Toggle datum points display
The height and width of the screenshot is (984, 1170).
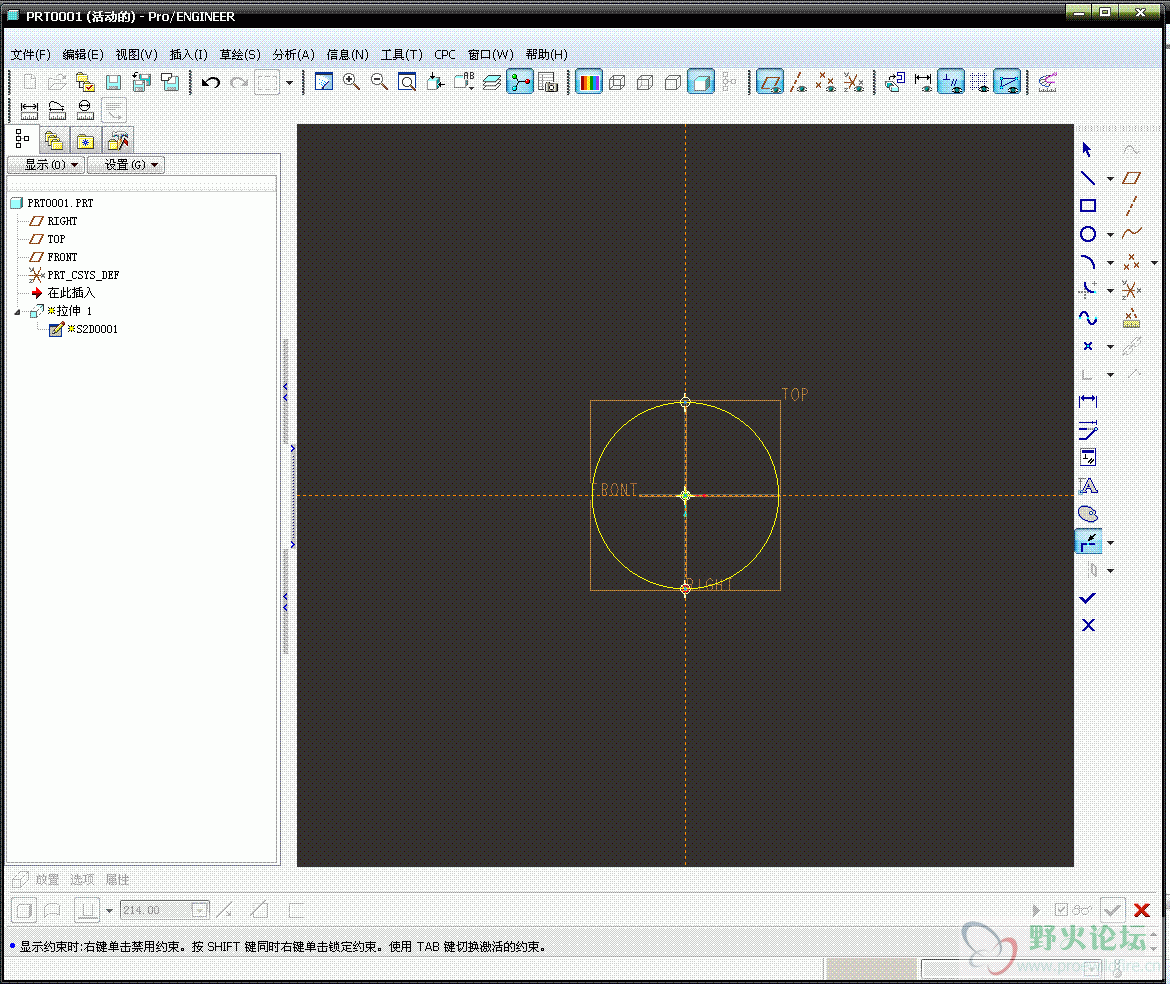[x=826, y=82]
